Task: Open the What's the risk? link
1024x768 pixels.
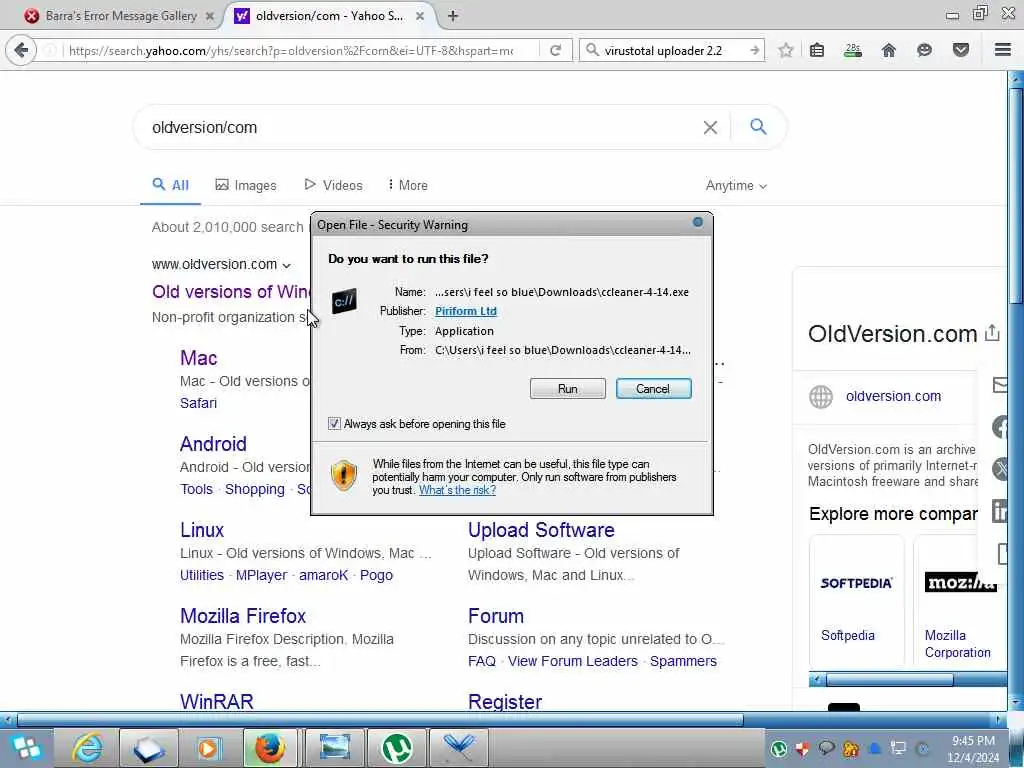Action: pyautogui.click(x=457, y=490)
